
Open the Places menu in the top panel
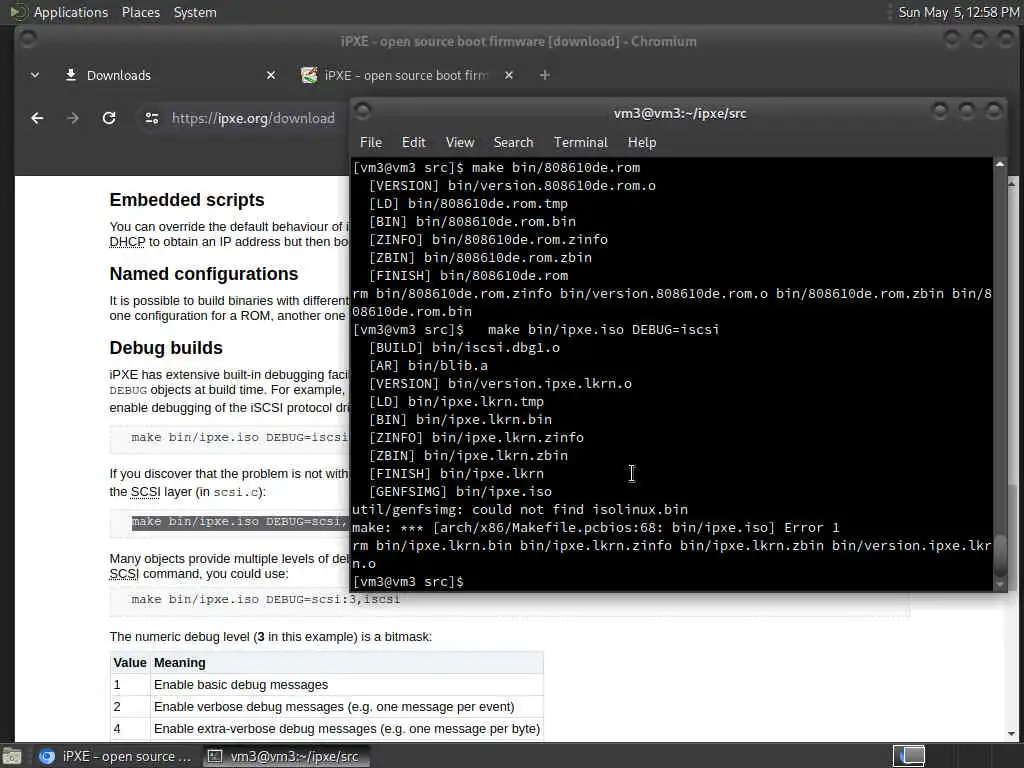tap(141, 12)
